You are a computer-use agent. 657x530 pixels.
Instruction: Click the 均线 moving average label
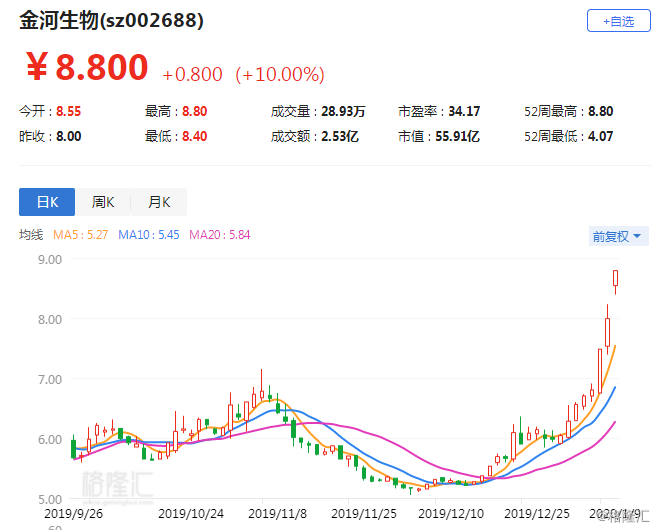[31, 235]
